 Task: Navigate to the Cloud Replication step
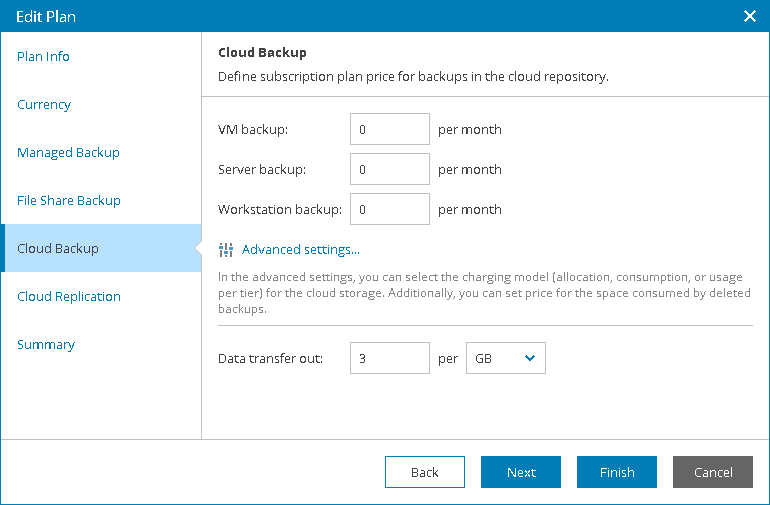(68, 296)
